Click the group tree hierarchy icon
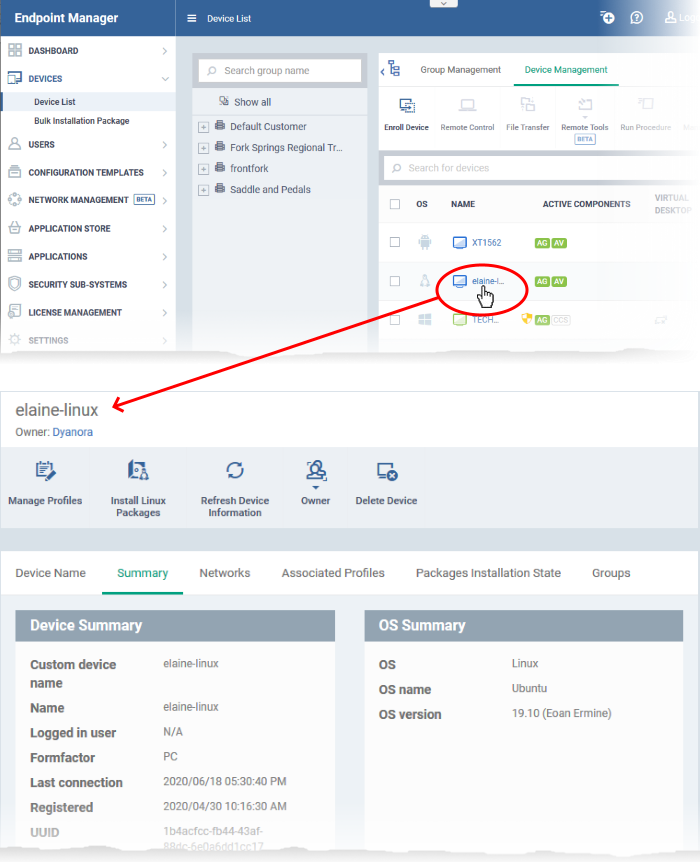The height and width of the screenshot is (864, 700). coord(394,69)
